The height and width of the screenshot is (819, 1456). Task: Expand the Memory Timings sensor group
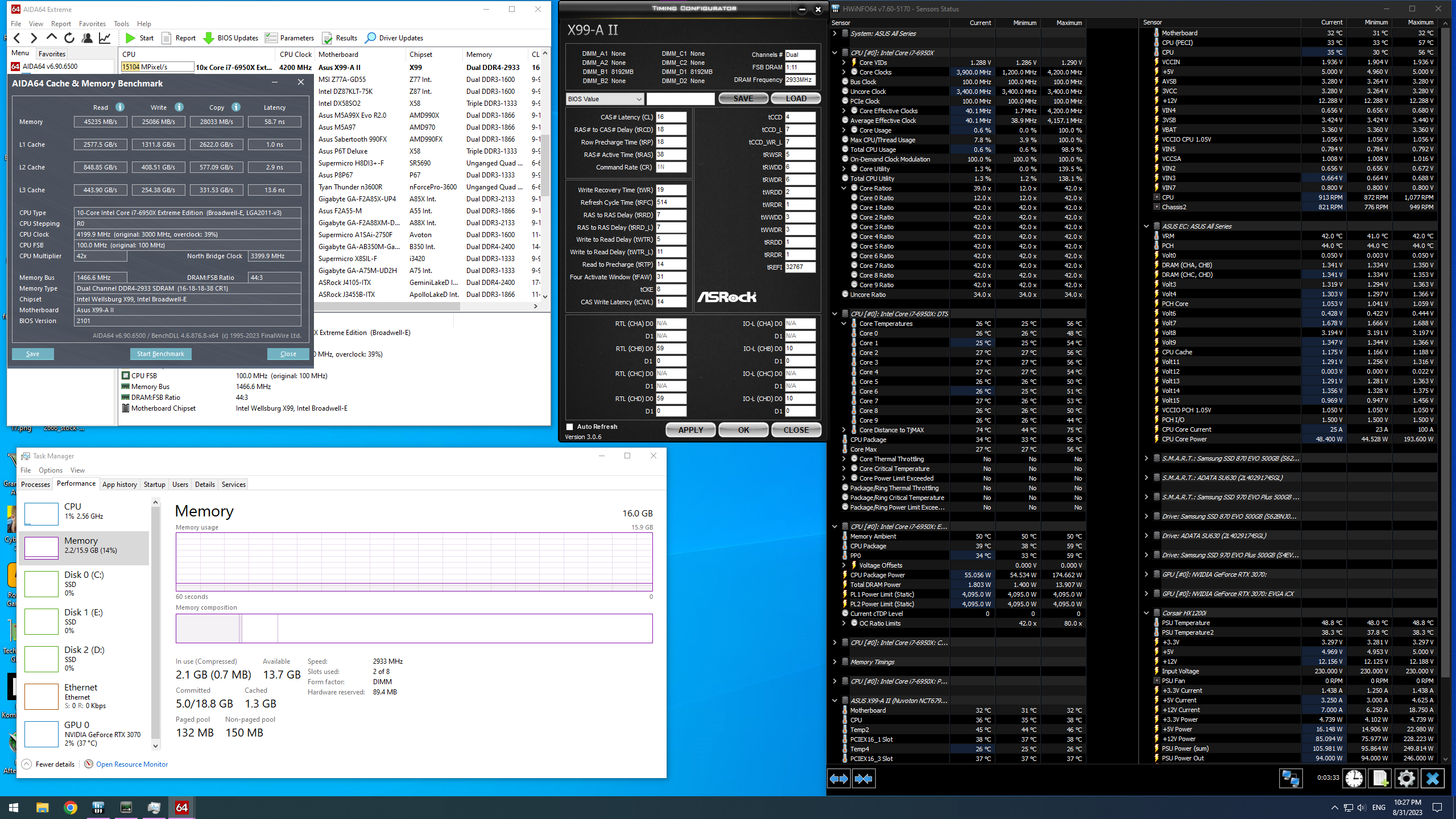pyautogui.click(x=835, y=662)
